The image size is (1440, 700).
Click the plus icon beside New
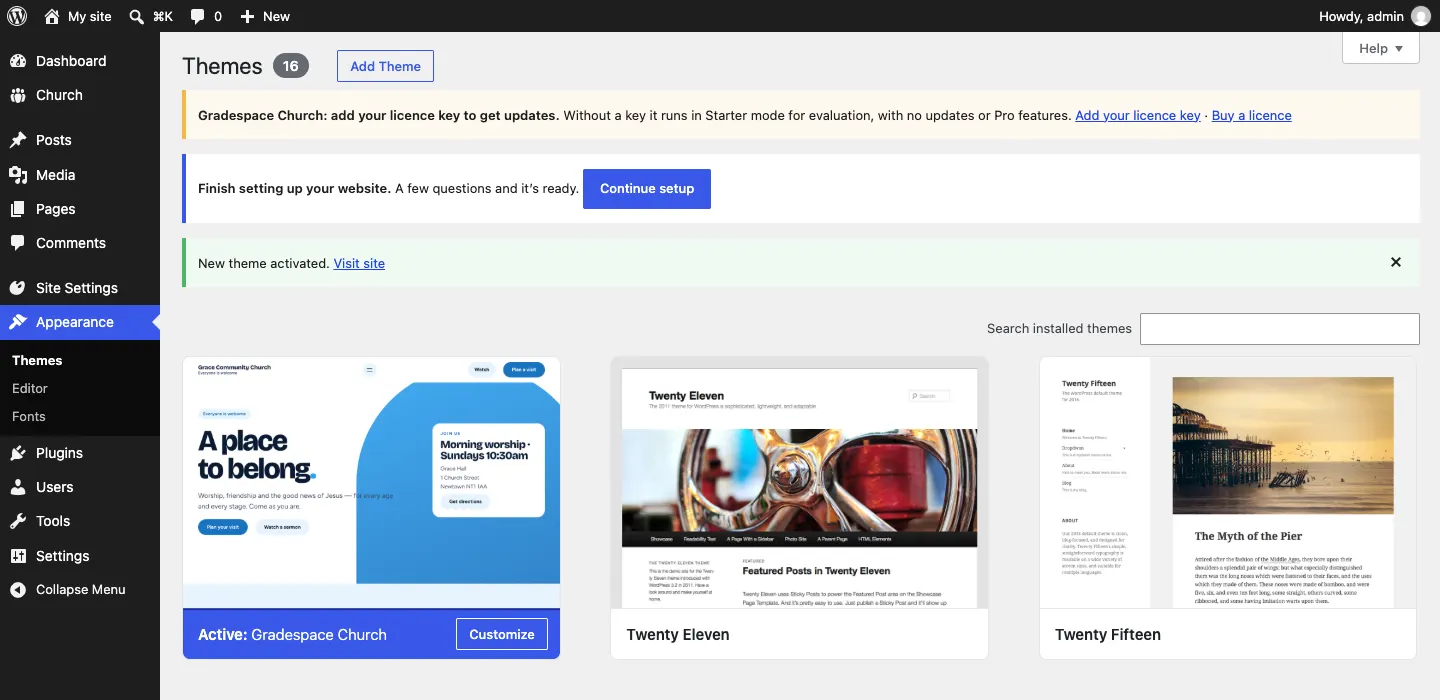247,16
